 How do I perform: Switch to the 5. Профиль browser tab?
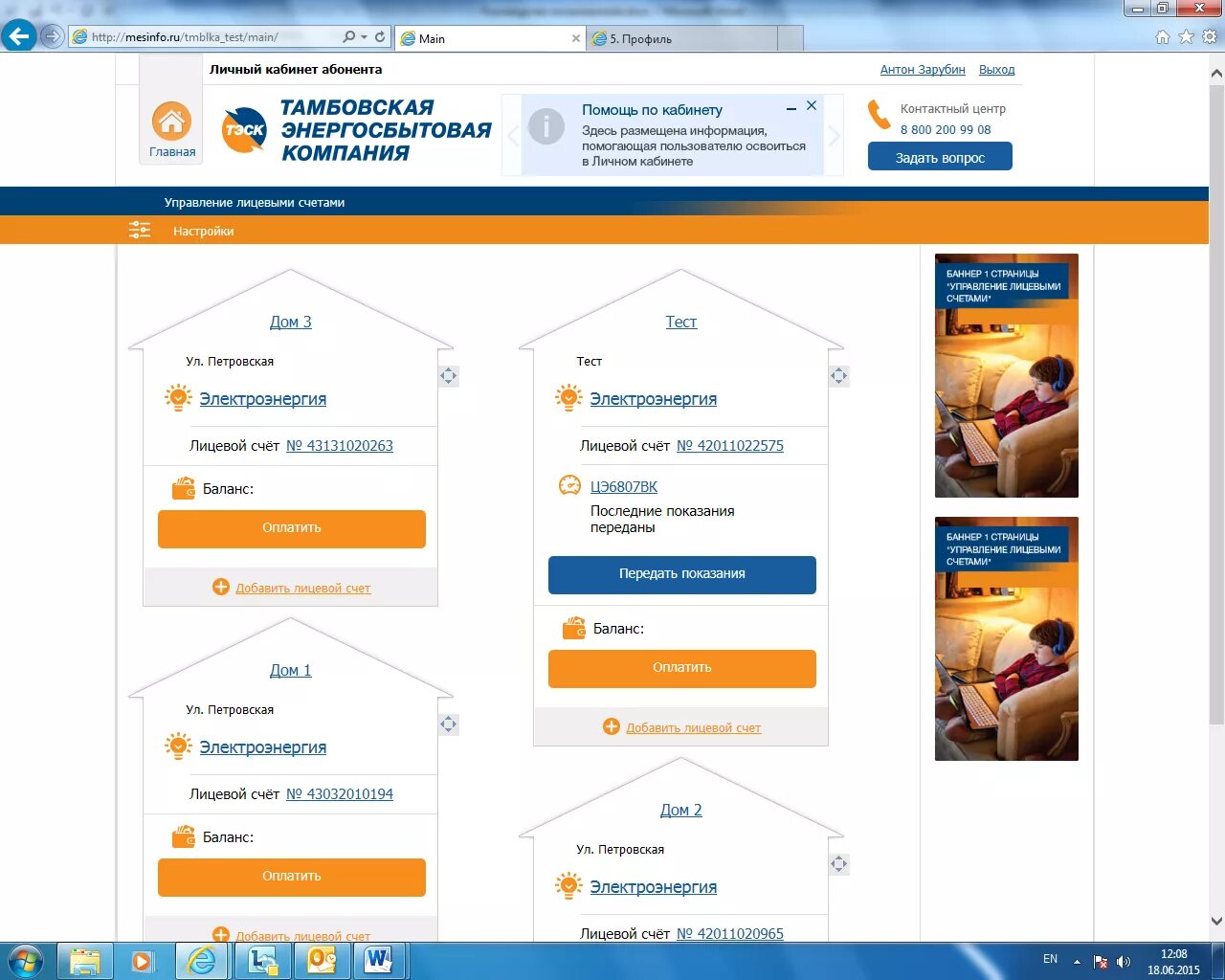(682, 38)
